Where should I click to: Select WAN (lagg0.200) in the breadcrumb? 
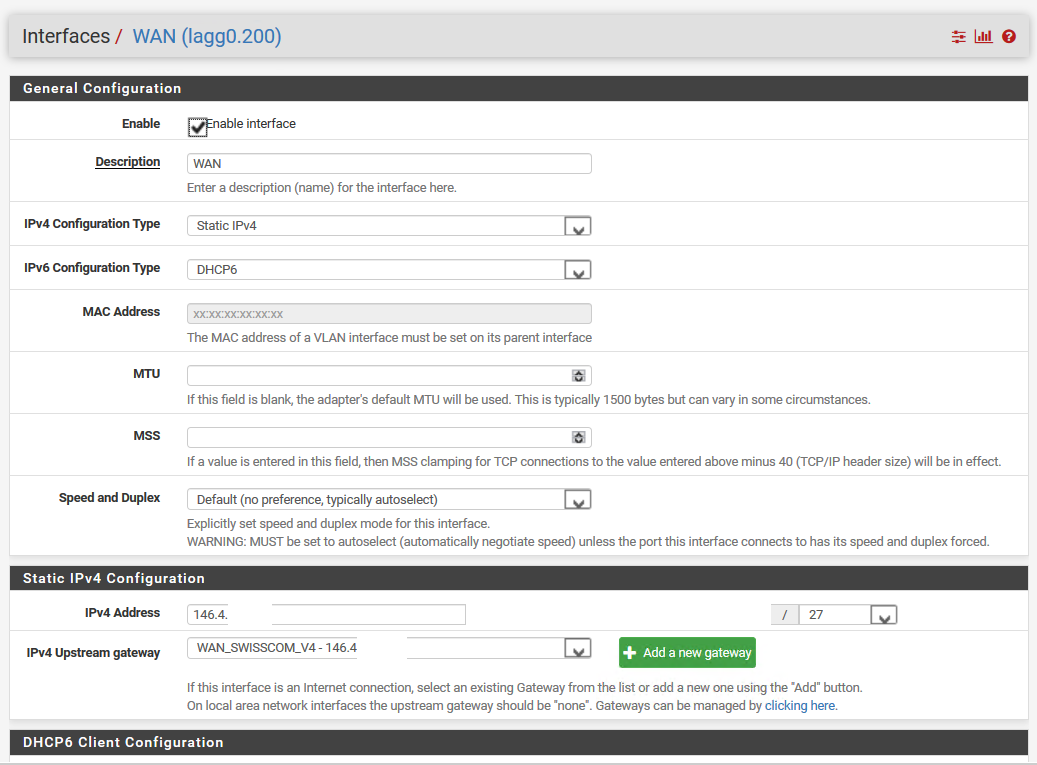tap(207, 35)
